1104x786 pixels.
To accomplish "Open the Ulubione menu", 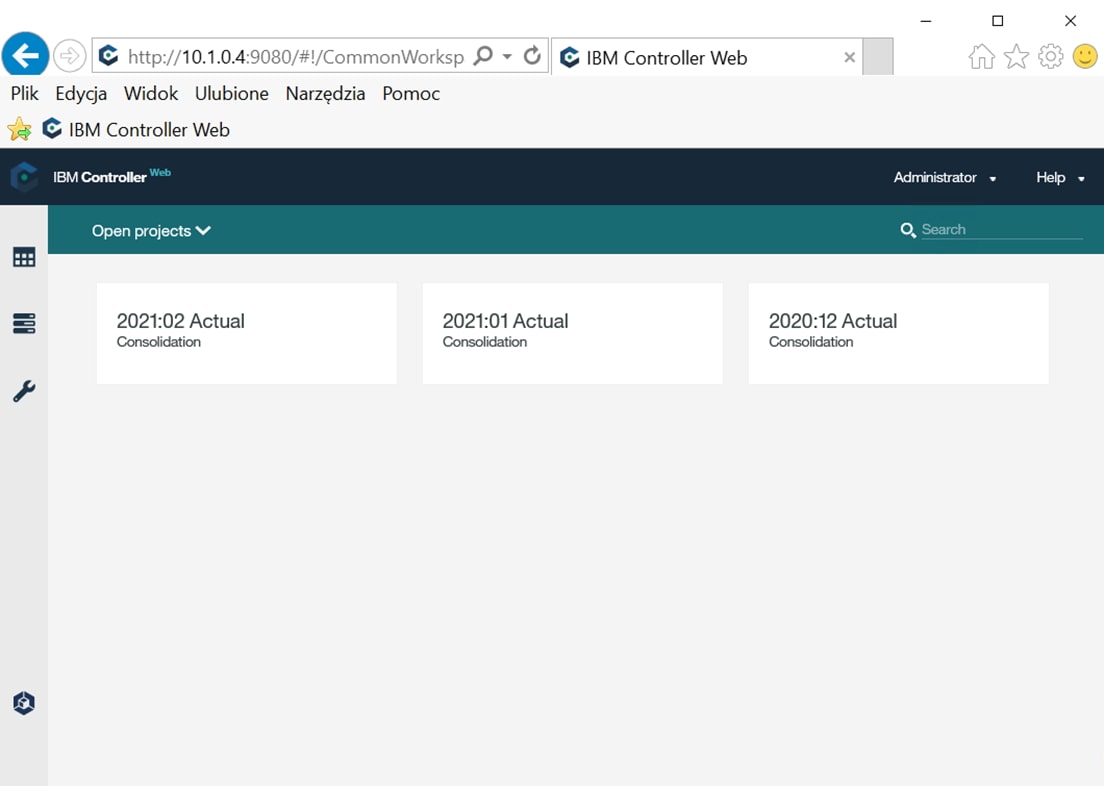I will (231, 94).
